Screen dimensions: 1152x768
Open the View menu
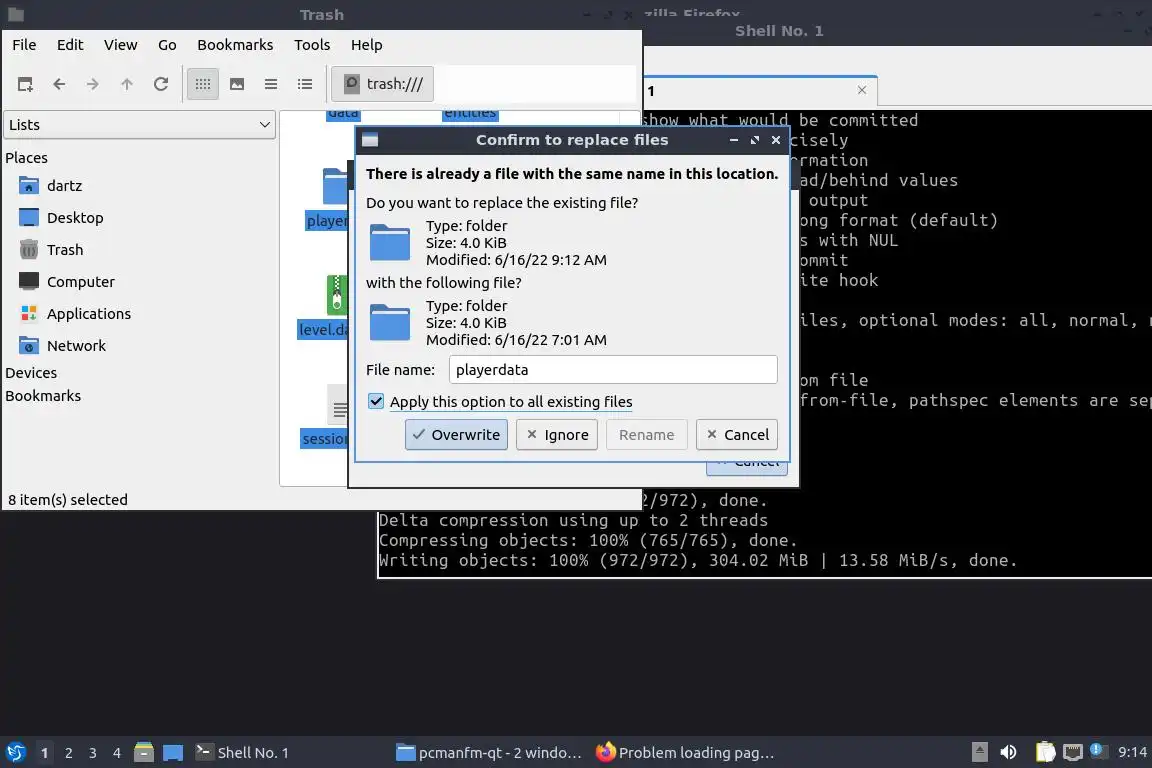(x=120, y=45)
